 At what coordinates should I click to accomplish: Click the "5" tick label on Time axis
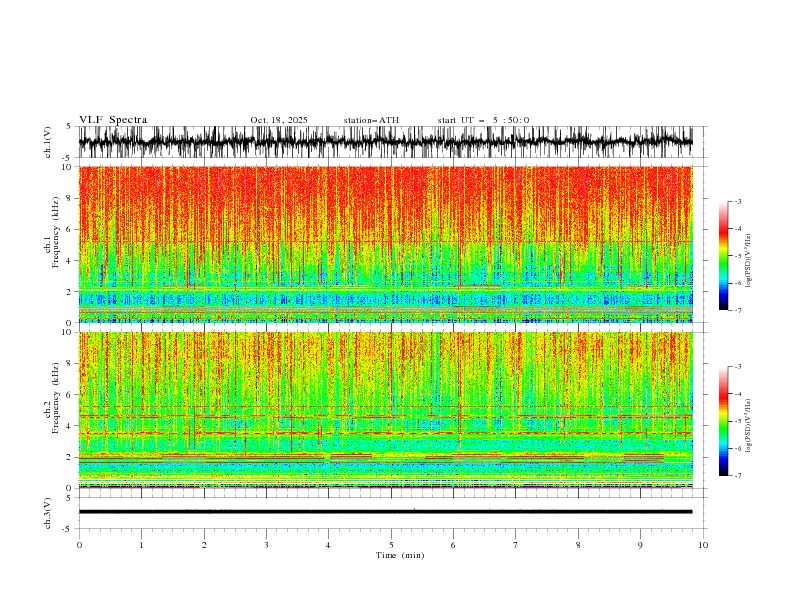391,545
